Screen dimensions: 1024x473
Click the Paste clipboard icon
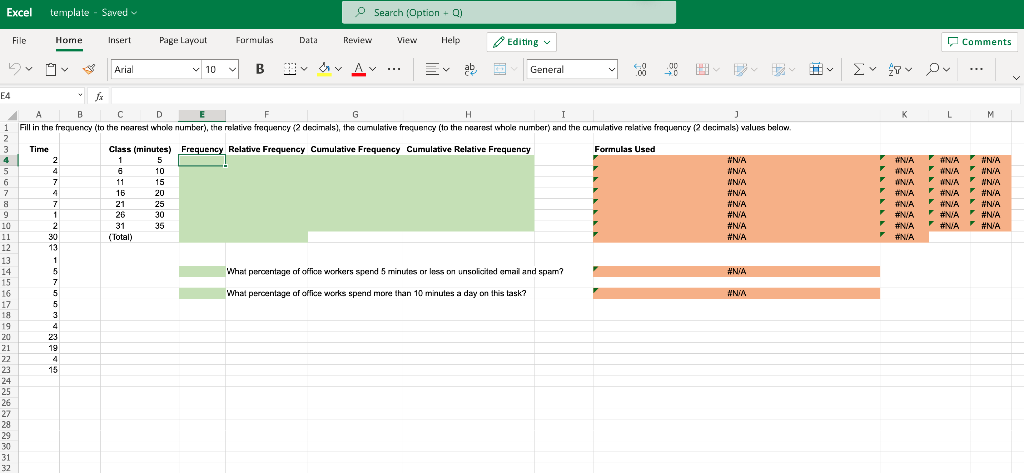(x=52, y=69)
